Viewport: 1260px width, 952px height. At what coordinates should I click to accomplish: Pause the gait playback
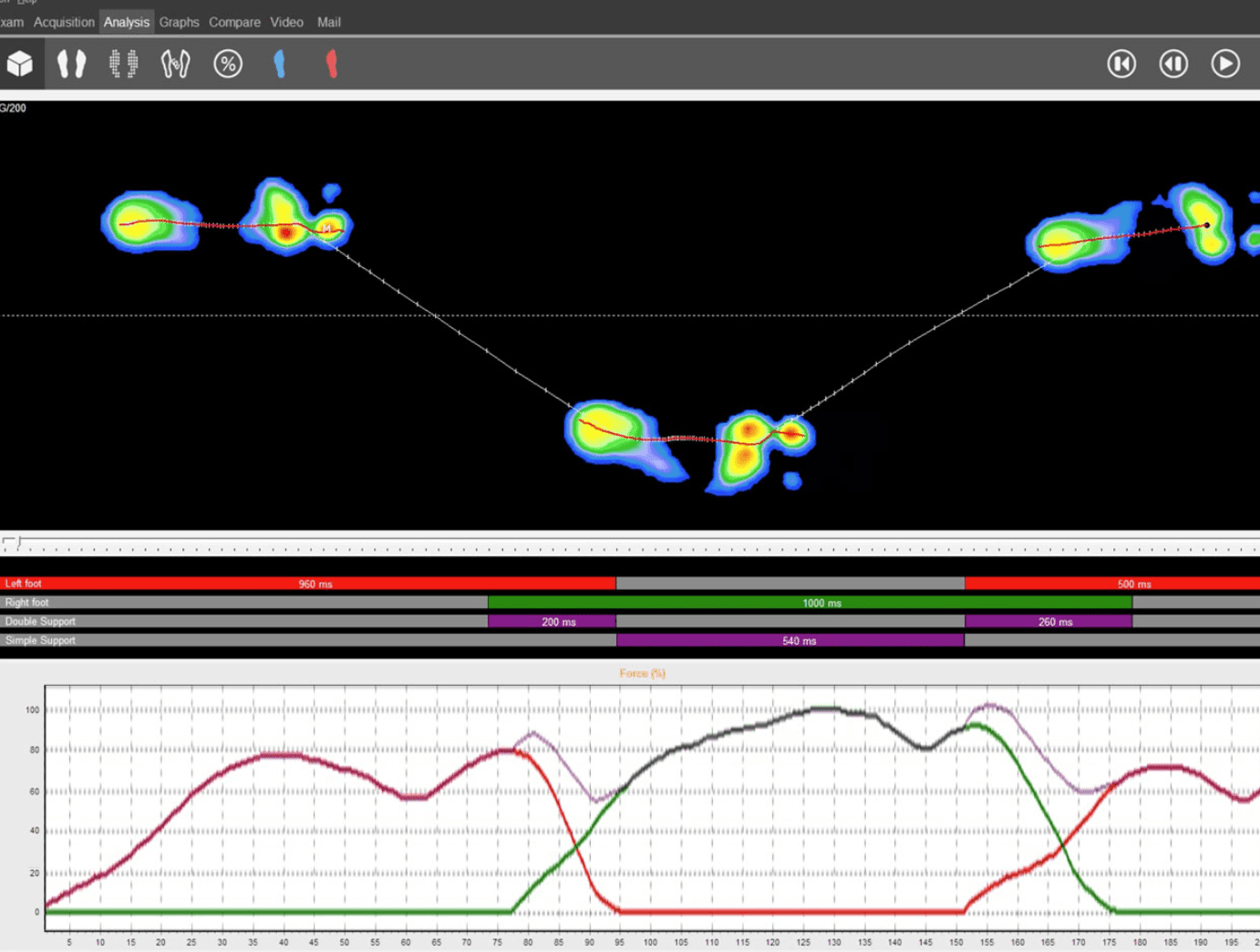pos(1173,64)
